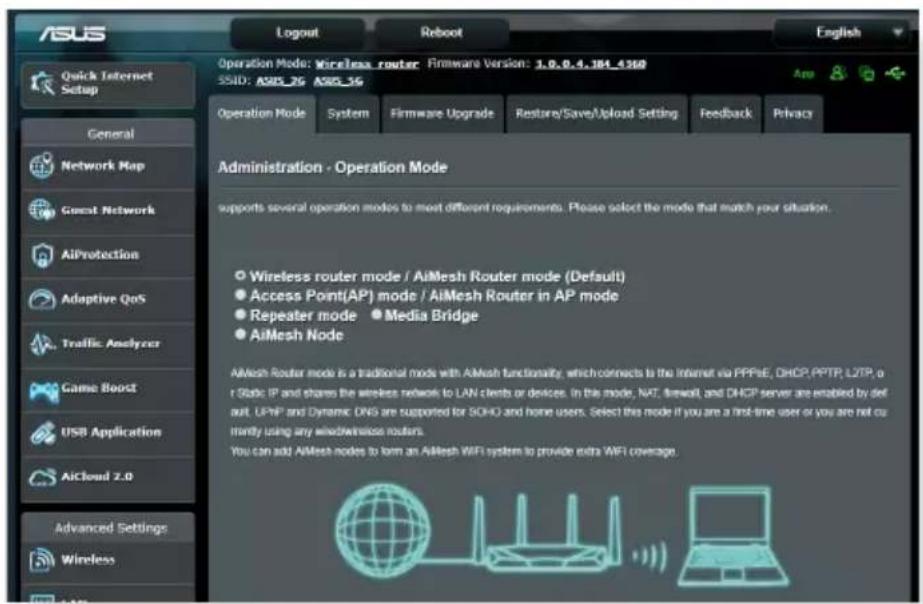This screenshot has width=923, height=604.
Task: Click the network clients status icon
Action: [x=866, y=73]
